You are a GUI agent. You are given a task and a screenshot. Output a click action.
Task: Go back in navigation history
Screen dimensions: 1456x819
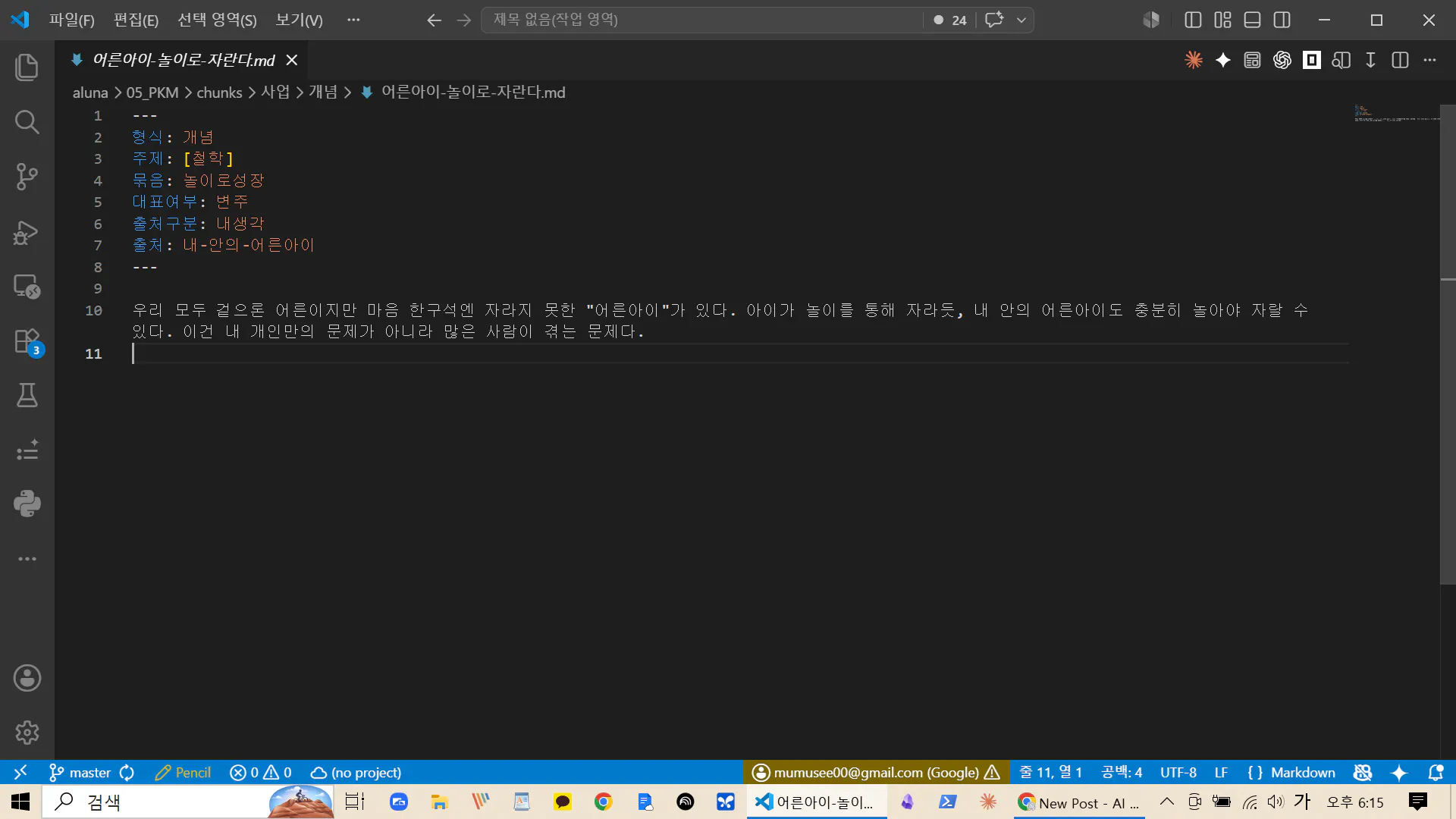(x=434, y=20)
